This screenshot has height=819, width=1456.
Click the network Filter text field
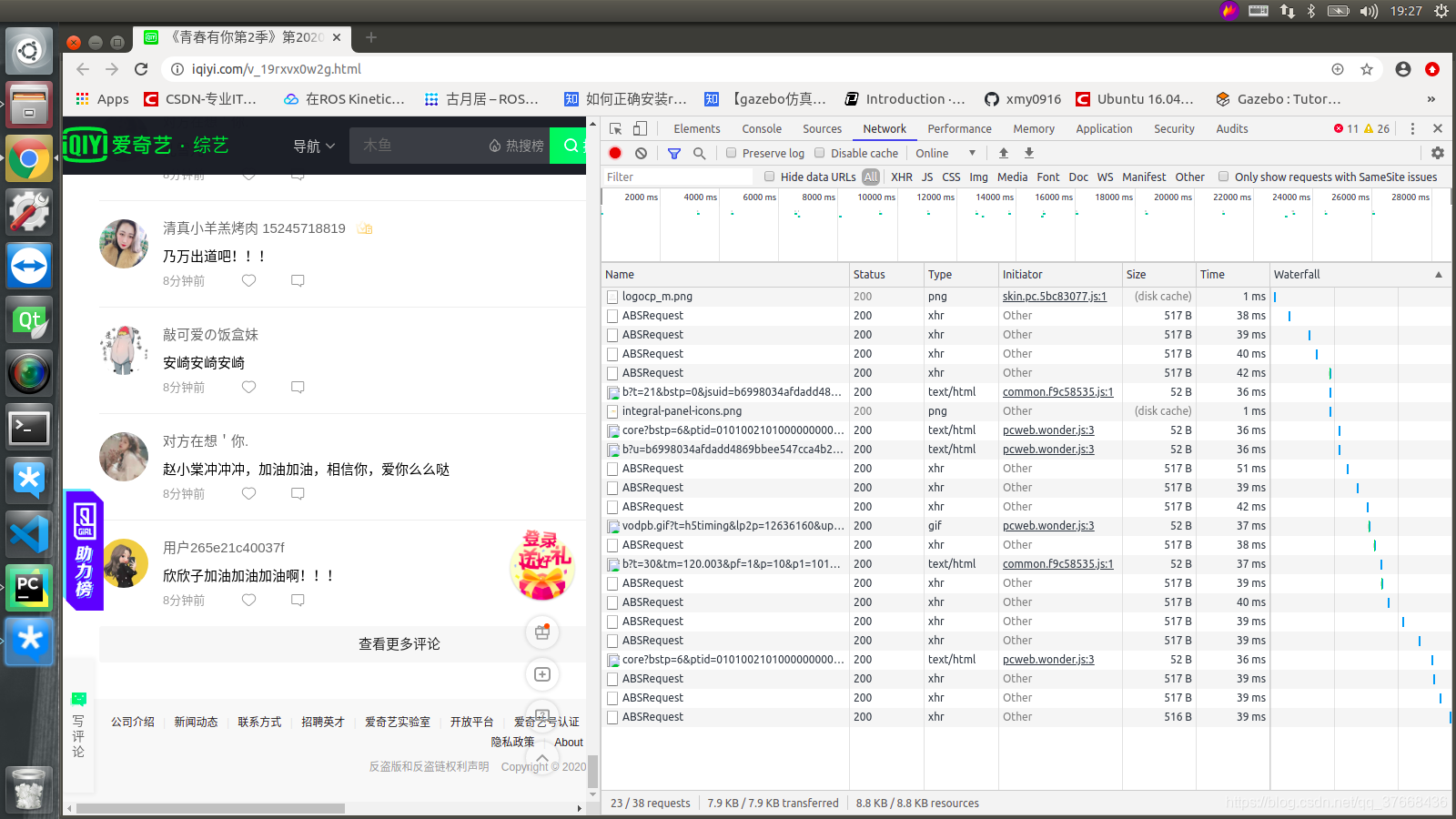[x=679, y=177]
